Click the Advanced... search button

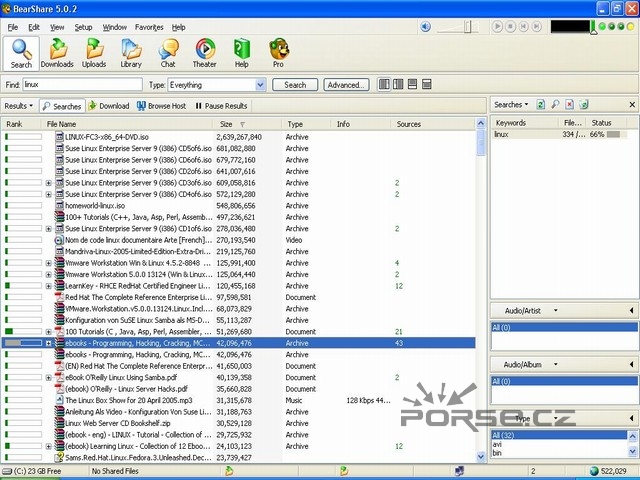point(345,85)
